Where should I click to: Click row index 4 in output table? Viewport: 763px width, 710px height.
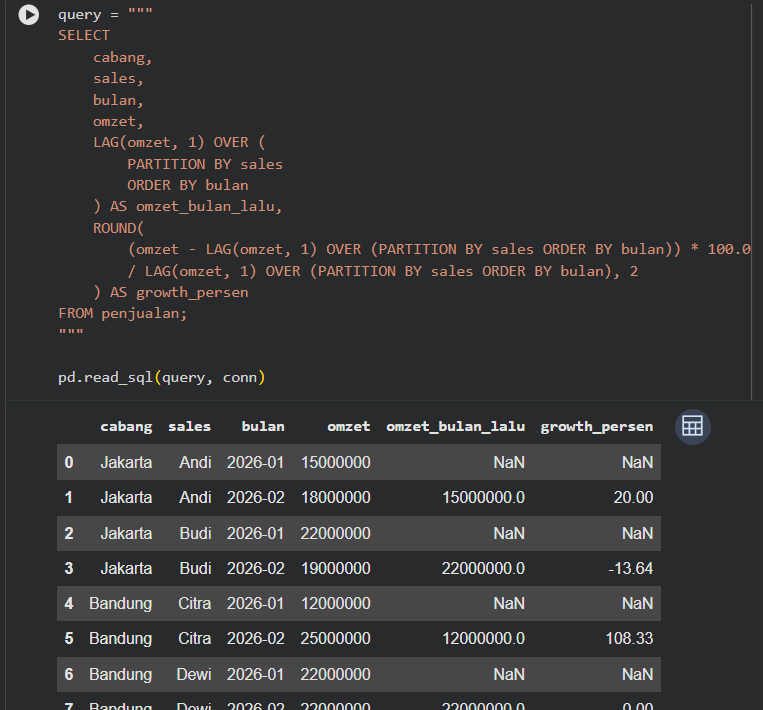(x=69, y=603)
